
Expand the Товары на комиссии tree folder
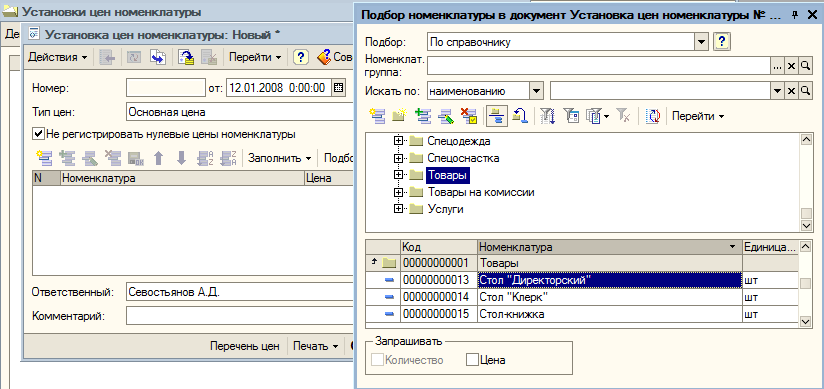click(x=398, y=192)
